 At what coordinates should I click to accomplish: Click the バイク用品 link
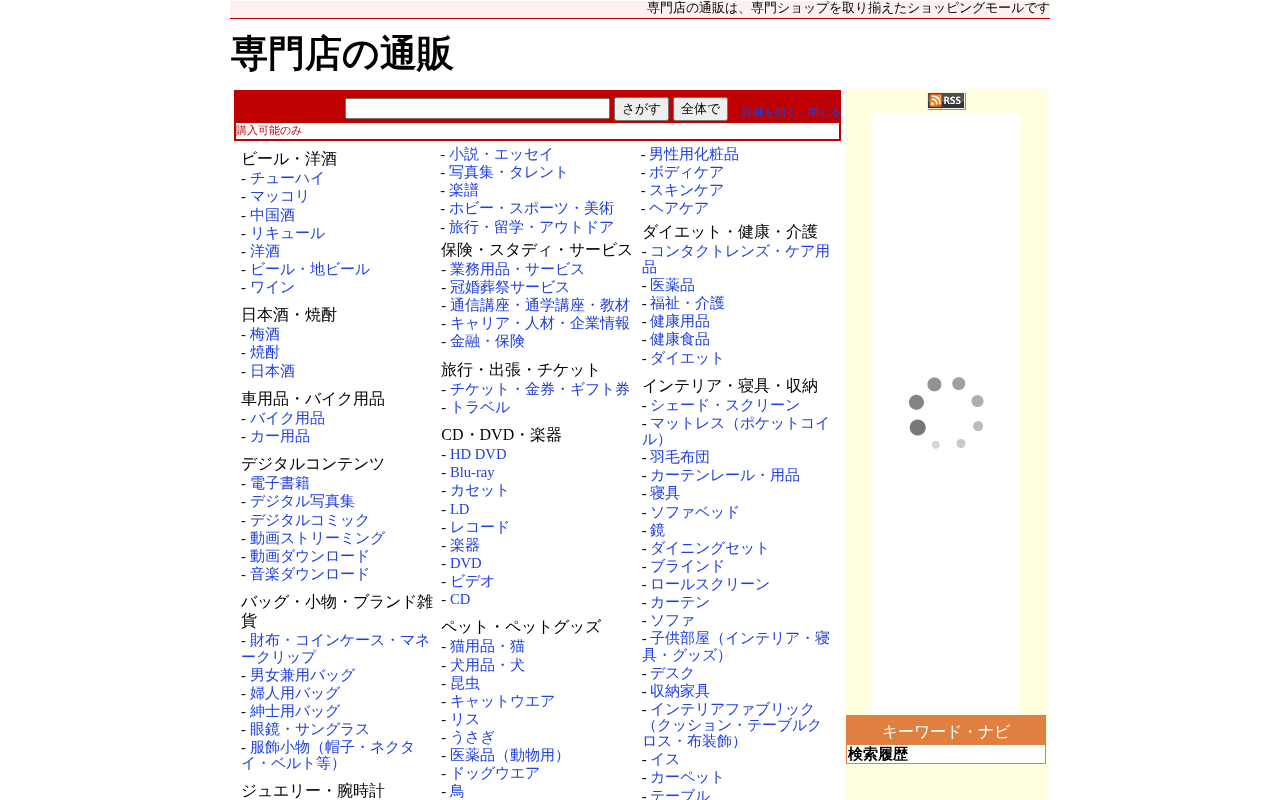(x=287, y=419)
